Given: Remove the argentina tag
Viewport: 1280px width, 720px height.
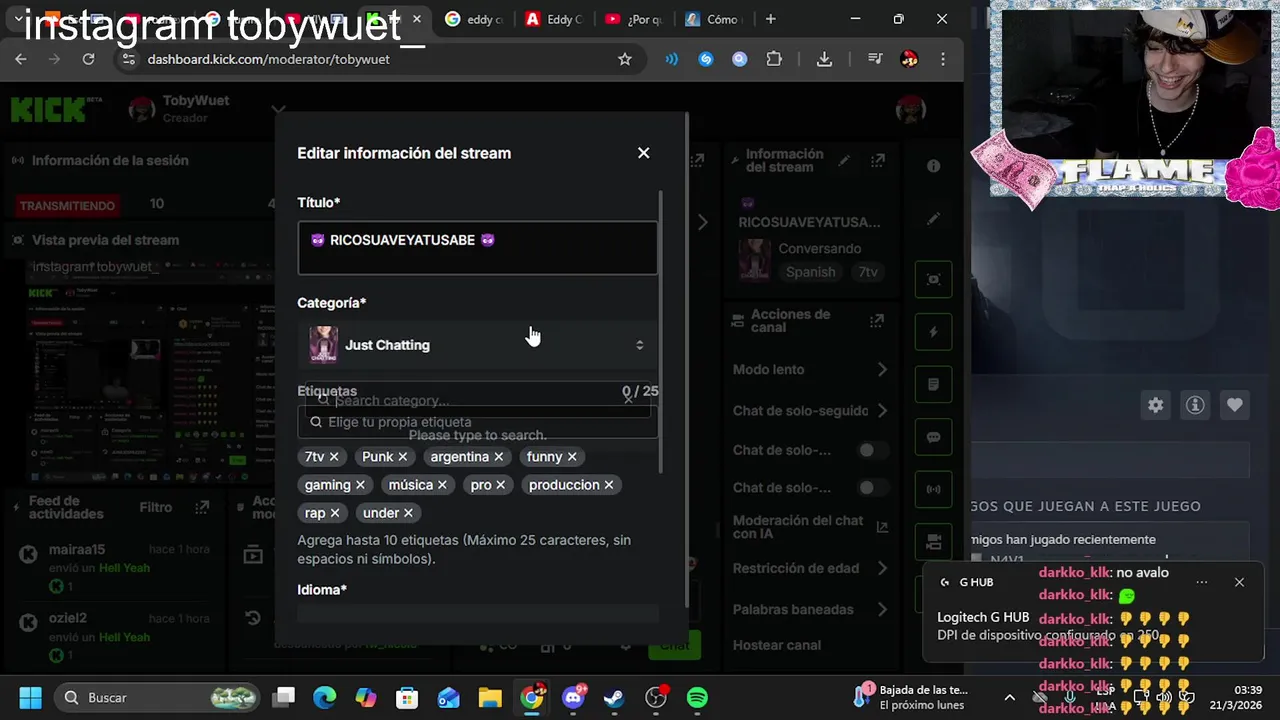Looking at the screenshot, I should point(498,457).
